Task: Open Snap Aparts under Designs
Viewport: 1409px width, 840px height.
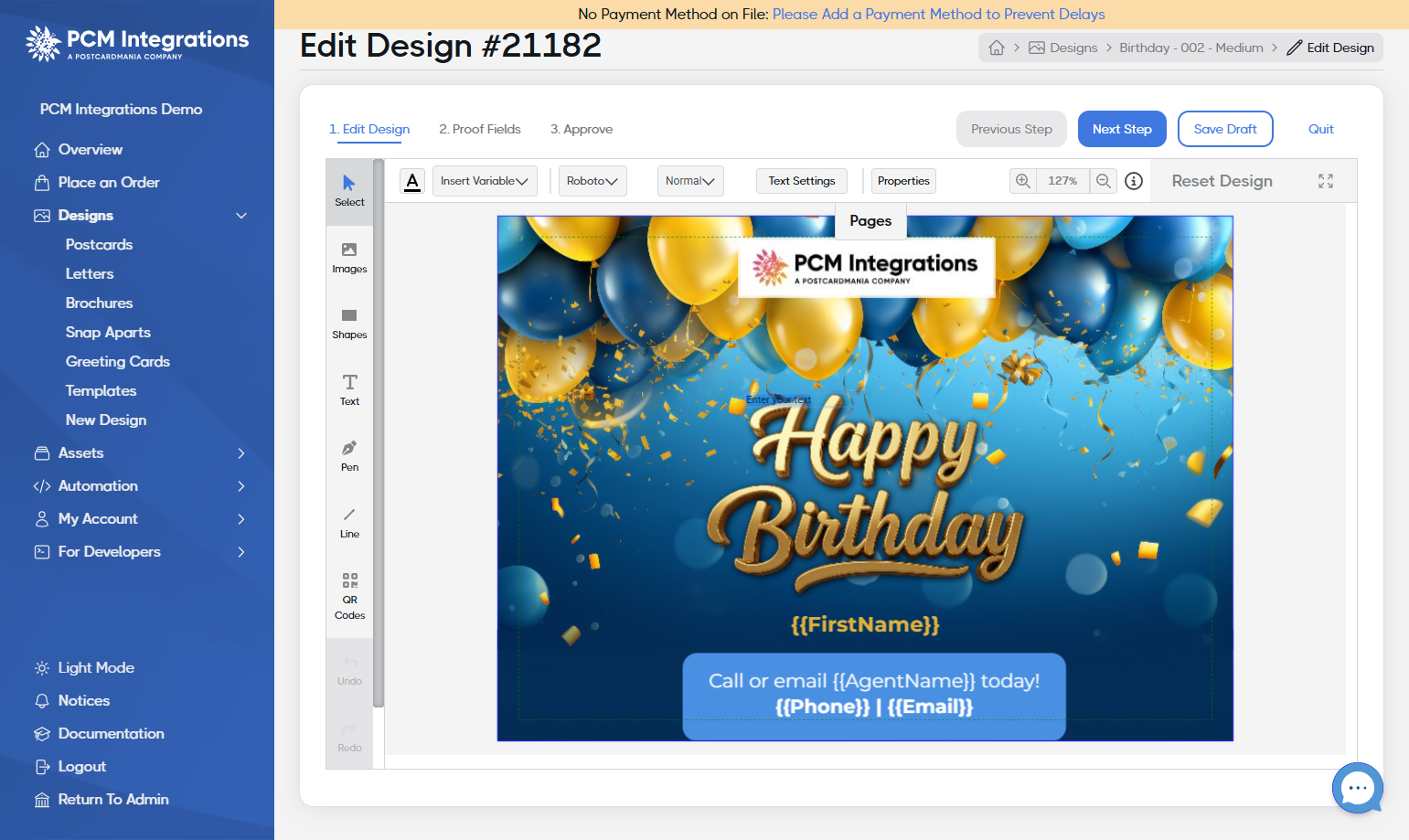Action: (108, 332)
